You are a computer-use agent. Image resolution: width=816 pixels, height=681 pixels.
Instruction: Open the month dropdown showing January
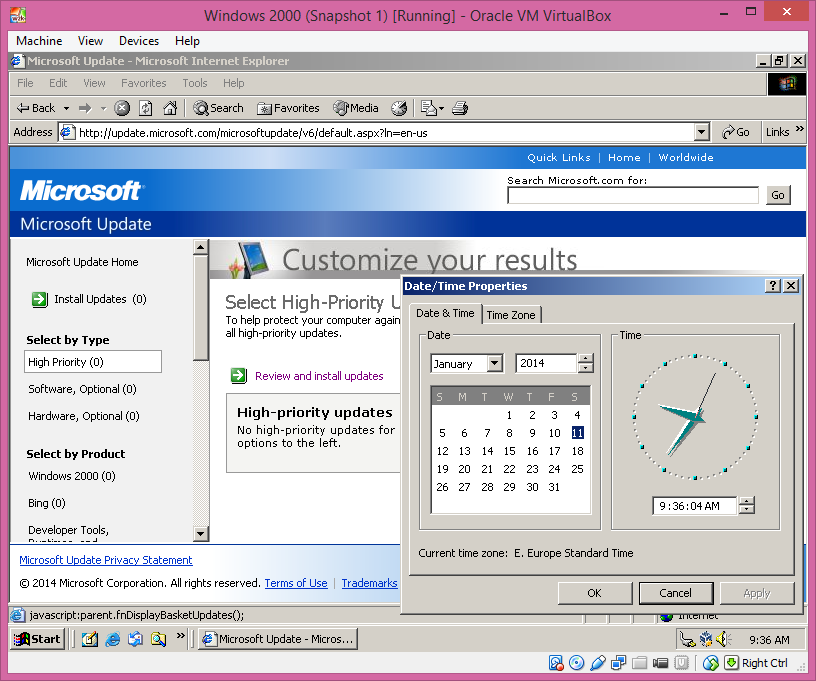click(x=495, y=363)
